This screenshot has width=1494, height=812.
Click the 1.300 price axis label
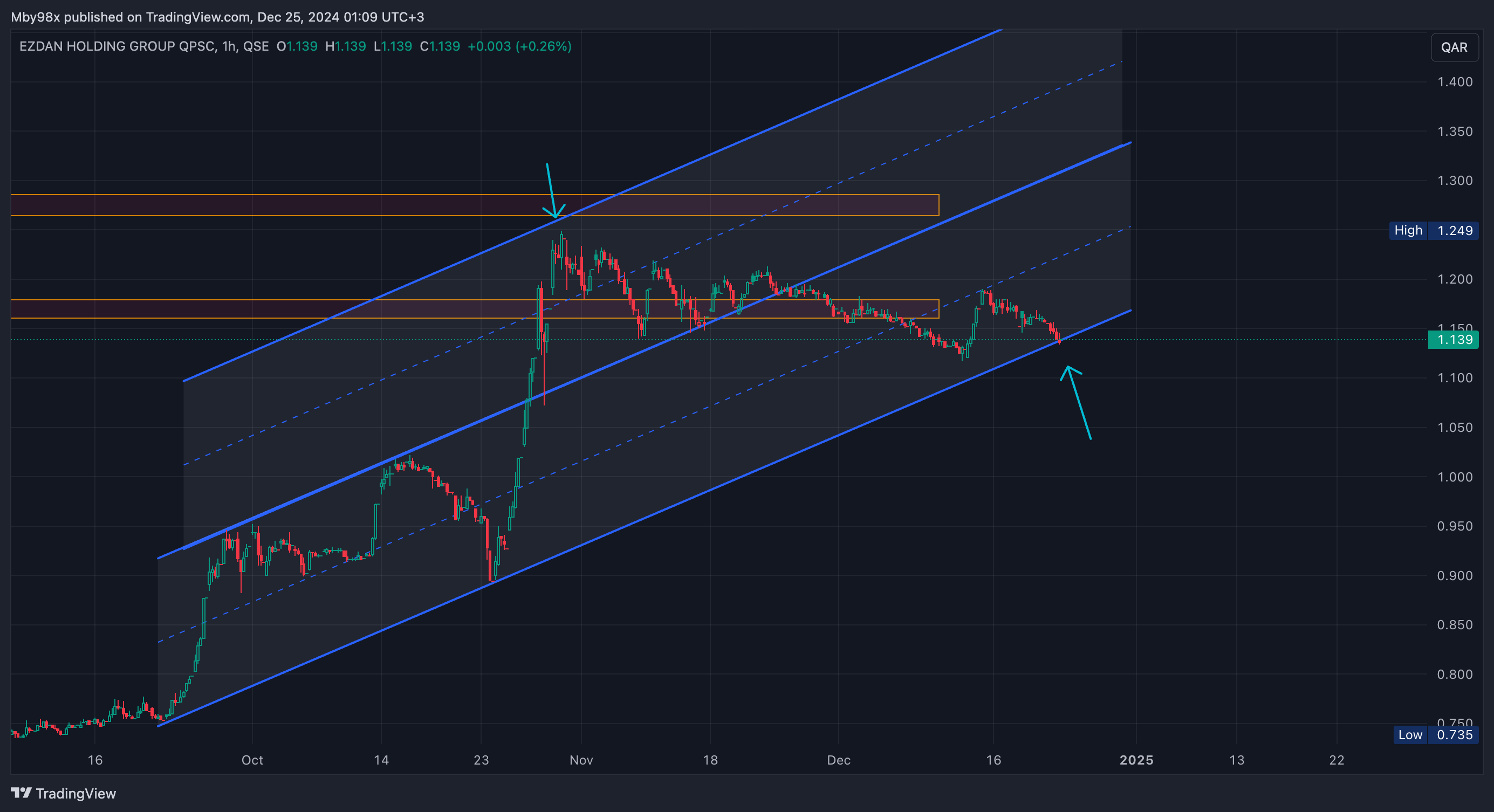point(1455,181)
